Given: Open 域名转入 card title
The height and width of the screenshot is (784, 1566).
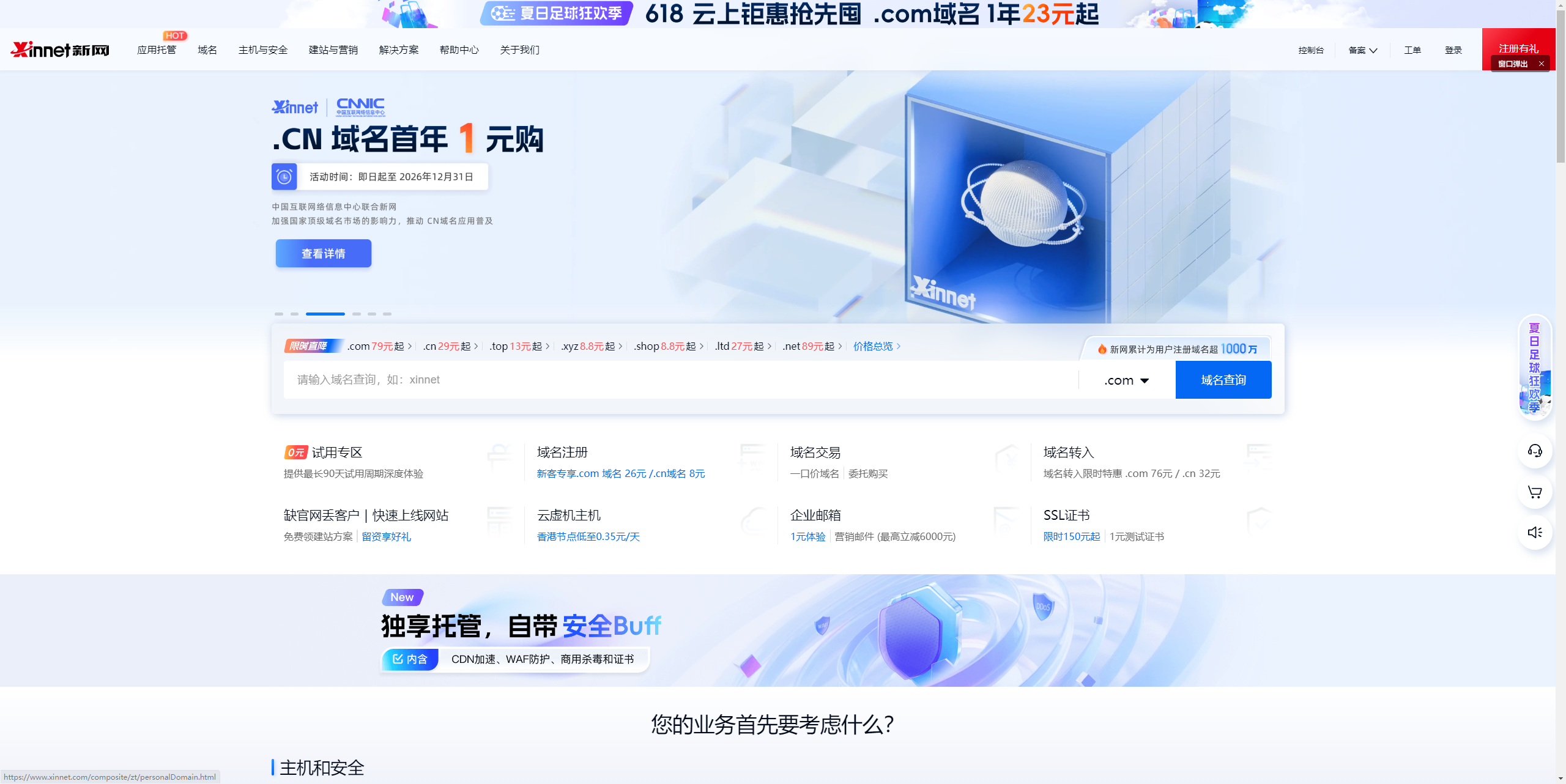Looking at the screenshot, I should pos(1069,453).
